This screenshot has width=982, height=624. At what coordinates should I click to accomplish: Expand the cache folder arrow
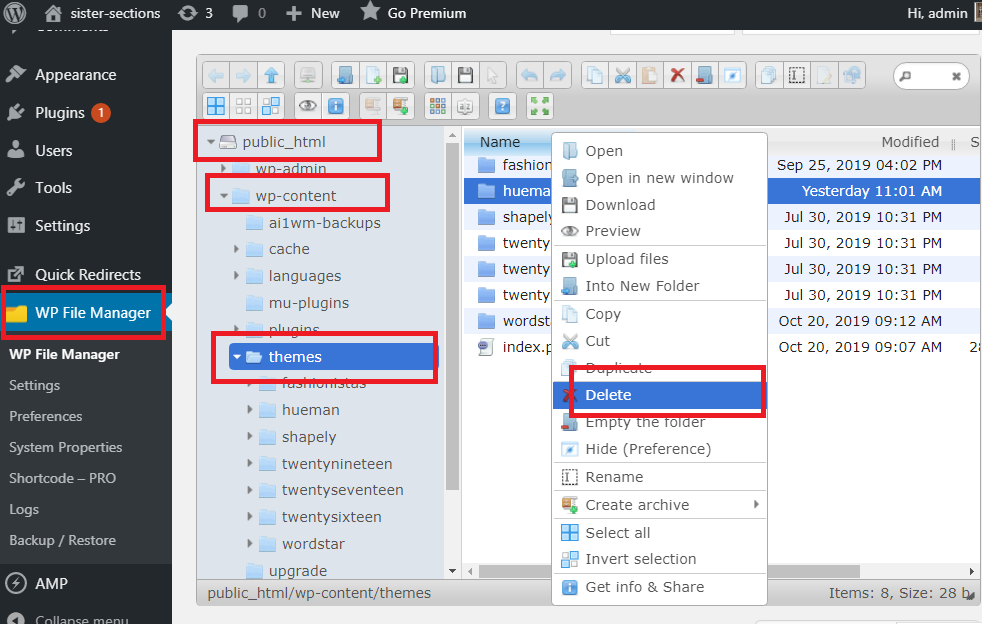pyautogui.click(x=237, y=249)
